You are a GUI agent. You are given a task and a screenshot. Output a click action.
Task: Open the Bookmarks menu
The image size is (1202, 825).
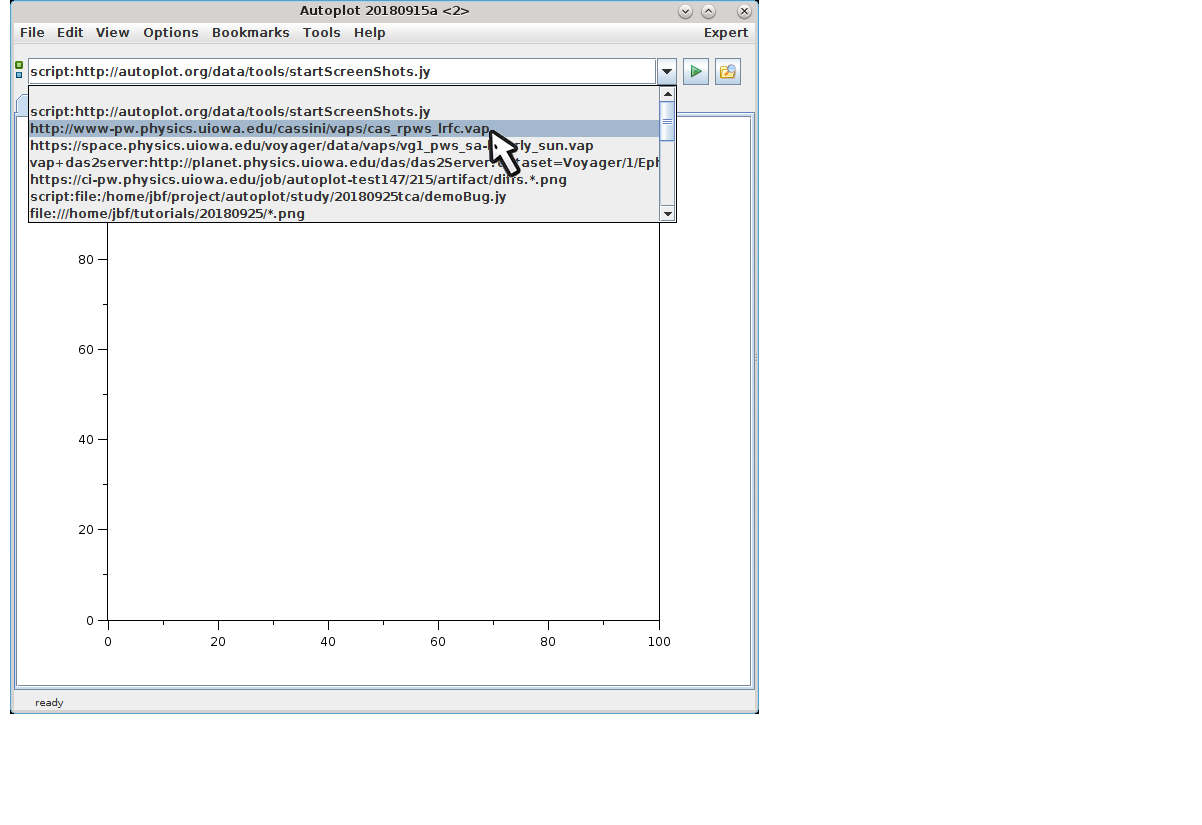pos(250,33)
